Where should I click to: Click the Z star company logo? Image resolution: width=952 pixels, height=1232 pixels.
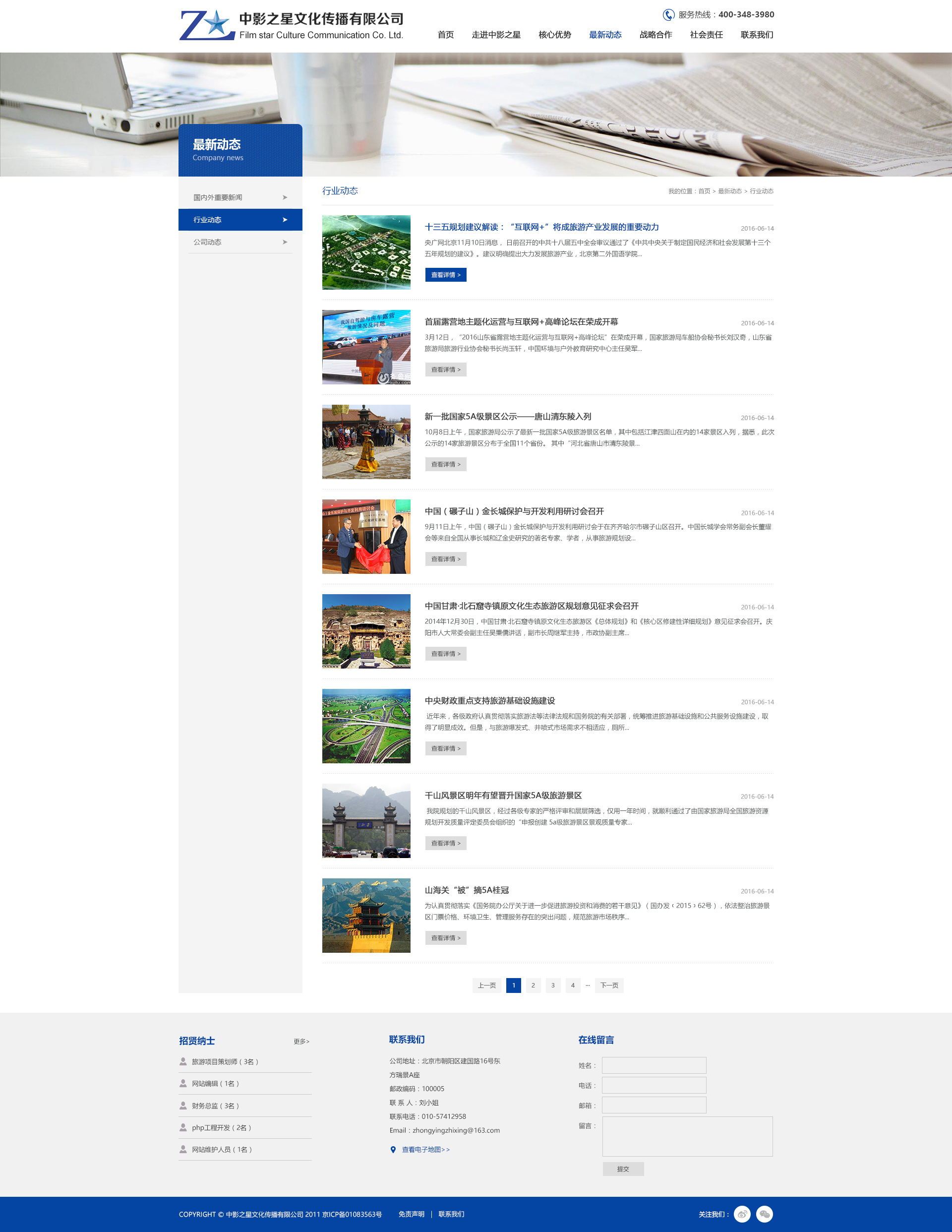tap(207, 25)
